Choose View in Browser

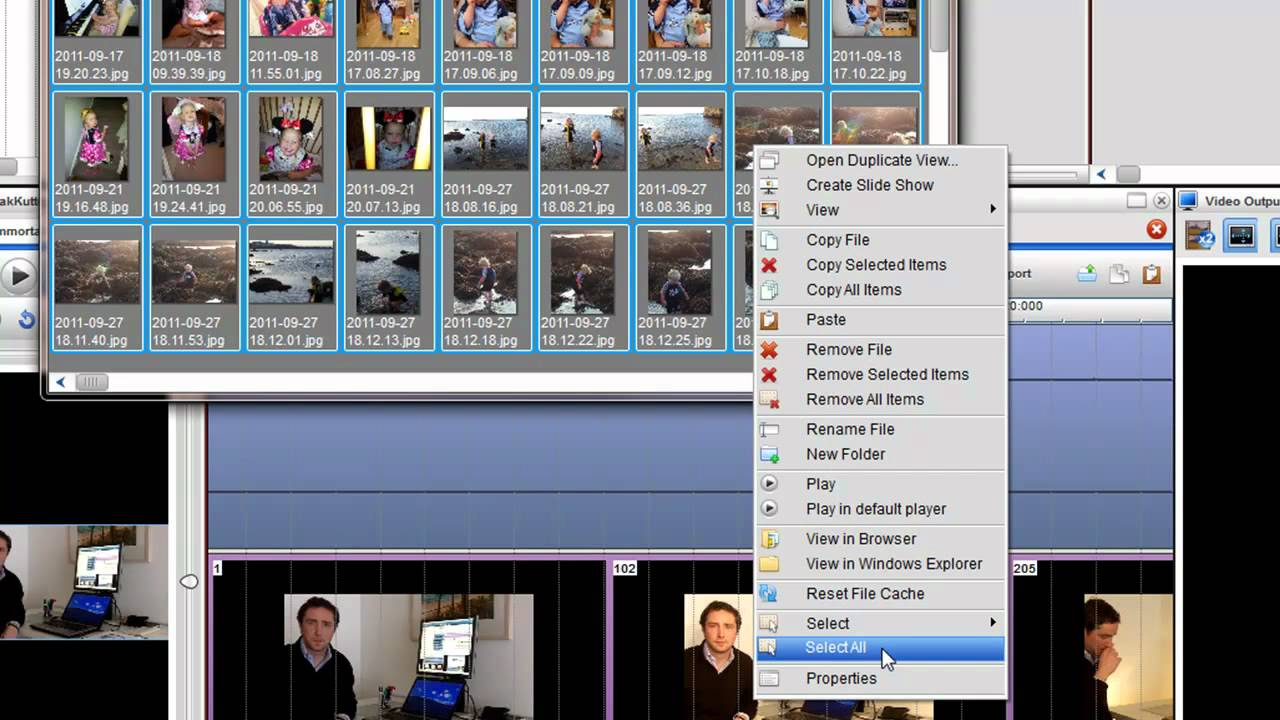[881, 539]
